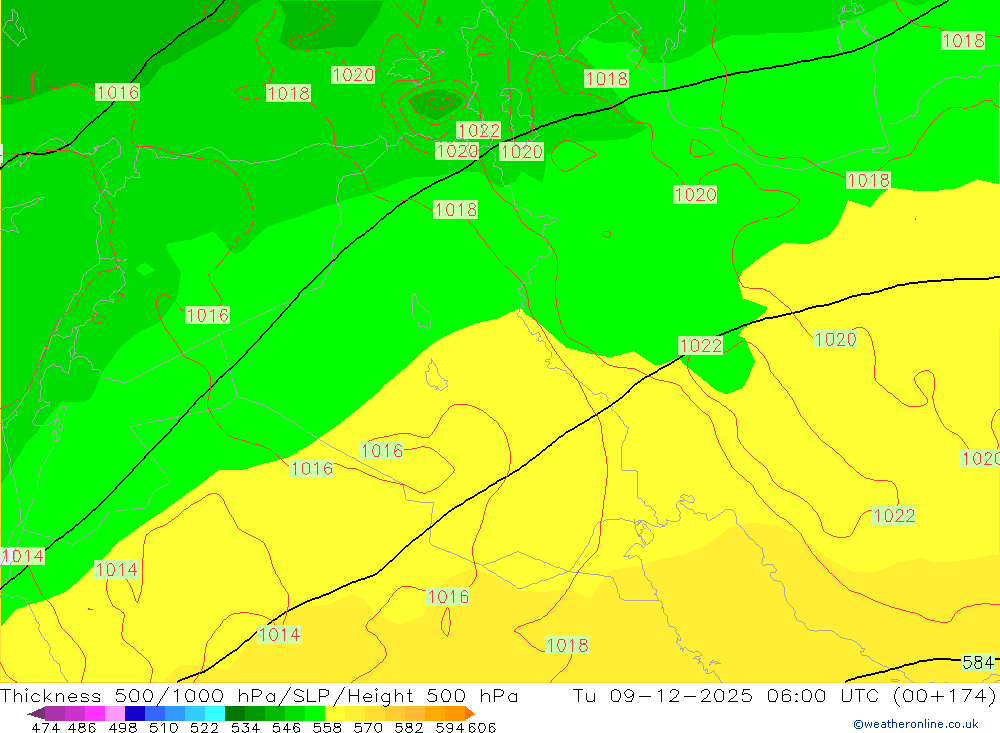Click the 570 legend value
The height and width of the screenshot is (733, 1000).
368,727
